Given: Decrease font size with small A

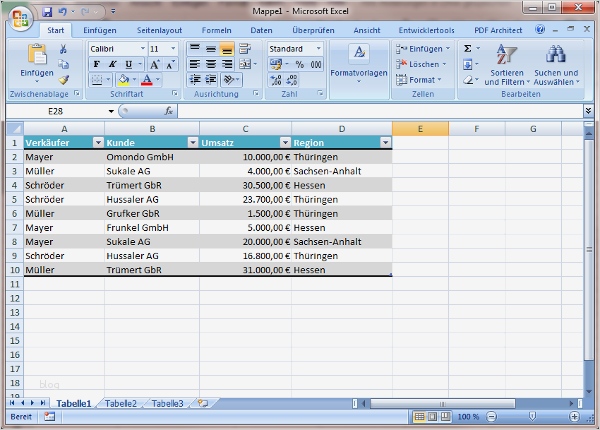Looking at the screenshot, I should point(170,64).
